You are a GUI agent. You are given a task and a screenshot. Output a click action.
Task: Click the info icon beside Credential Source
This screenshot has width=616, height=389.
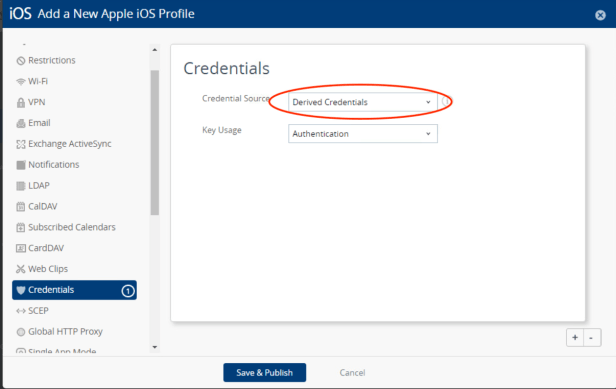[x=446, y=101]
